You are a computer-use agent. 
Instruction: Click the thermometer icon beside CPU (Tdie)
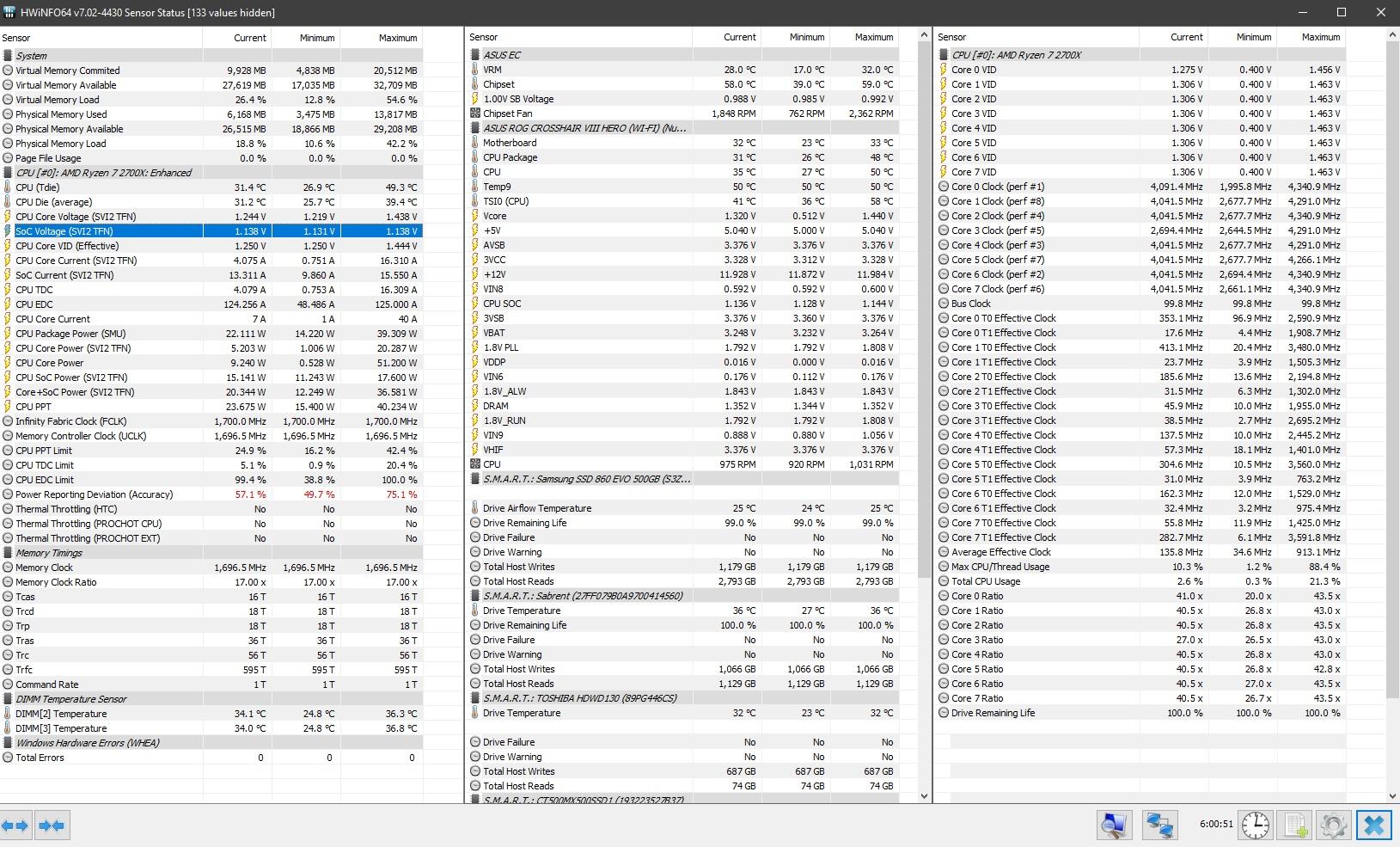[x=8, y=187]
